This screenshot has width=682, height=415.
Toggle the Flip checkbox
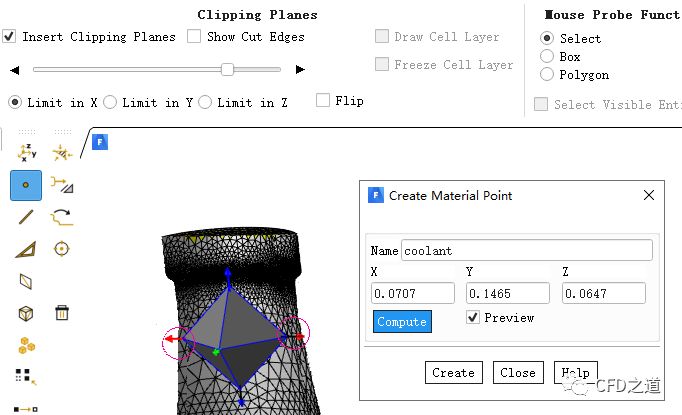[x=323, y=100]
